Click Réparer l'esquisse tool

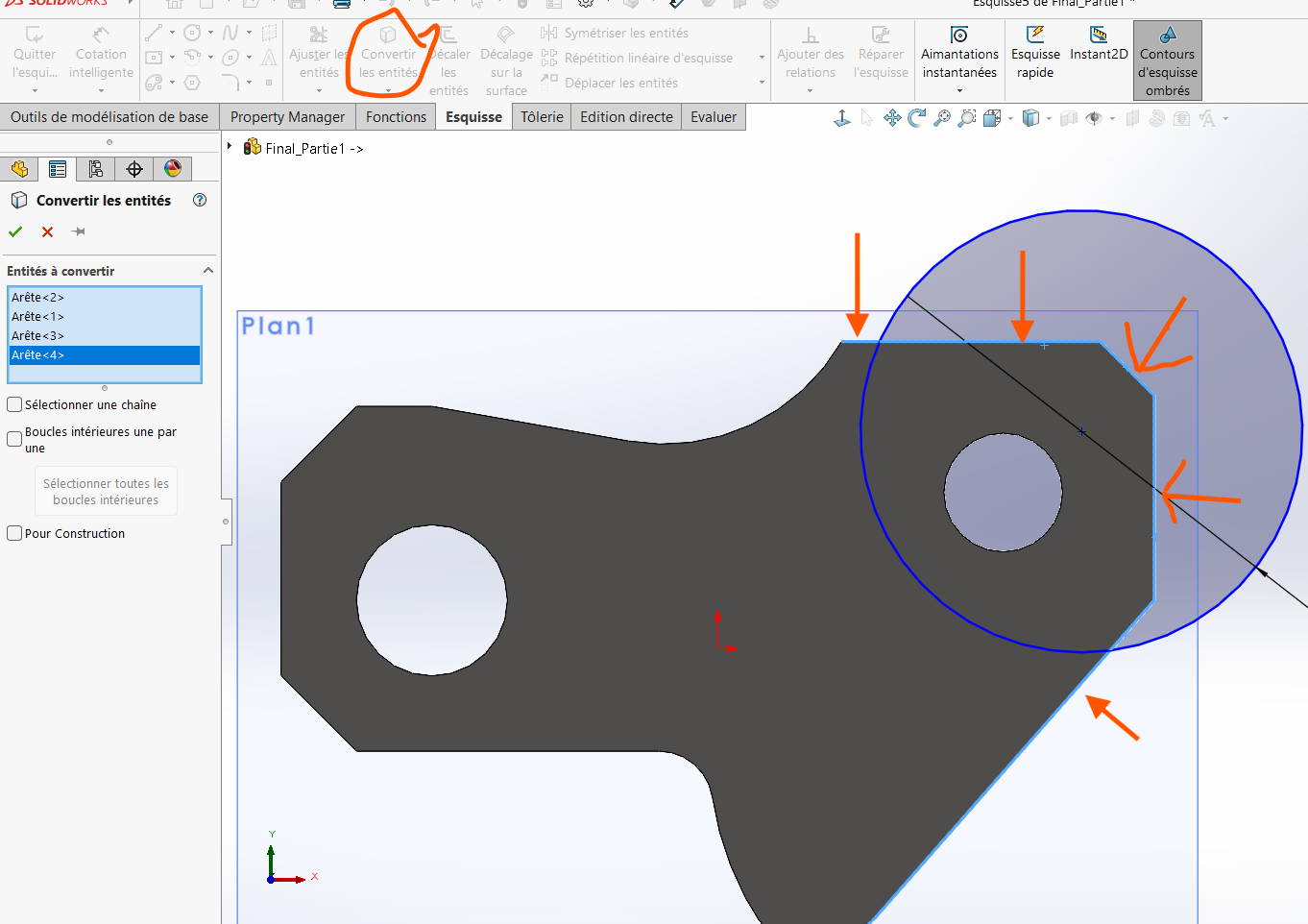point(881,54)
